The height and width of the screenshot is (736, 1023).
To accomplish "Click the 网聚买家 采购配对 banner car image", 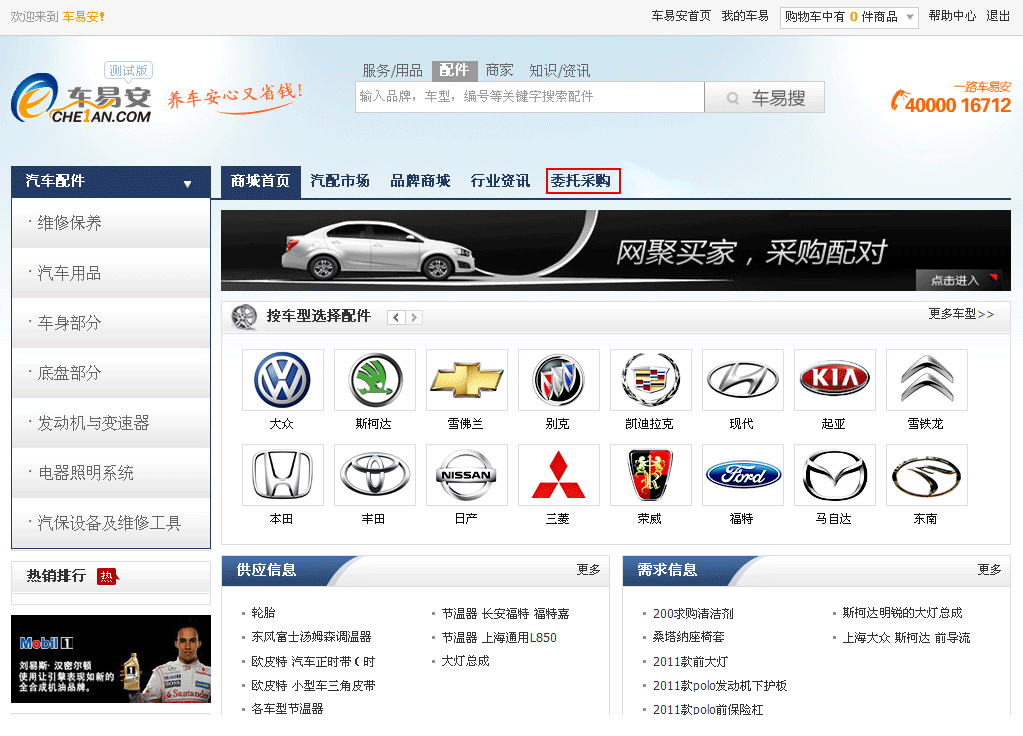I will click(616, 251).
